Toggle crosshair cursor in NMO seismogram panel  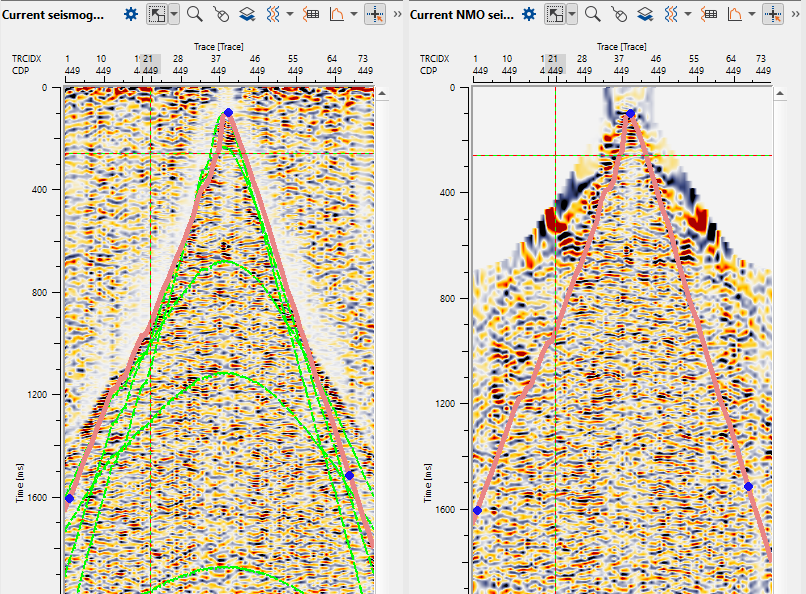(x=773, y=14)
